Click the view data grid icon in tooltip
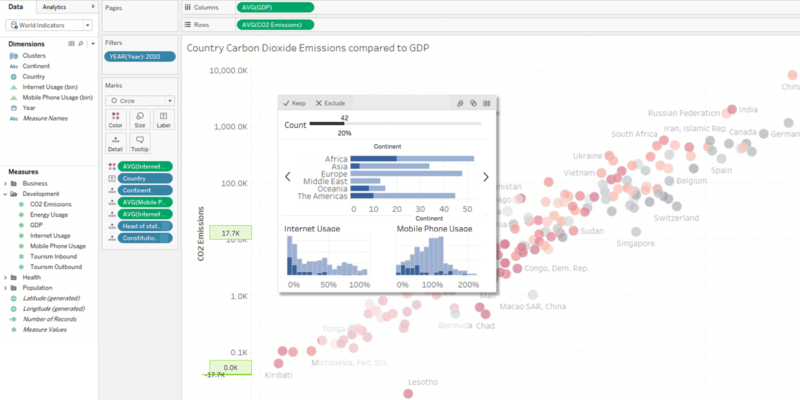This screenshot has height=400, width=800. [x=486, y=103]
